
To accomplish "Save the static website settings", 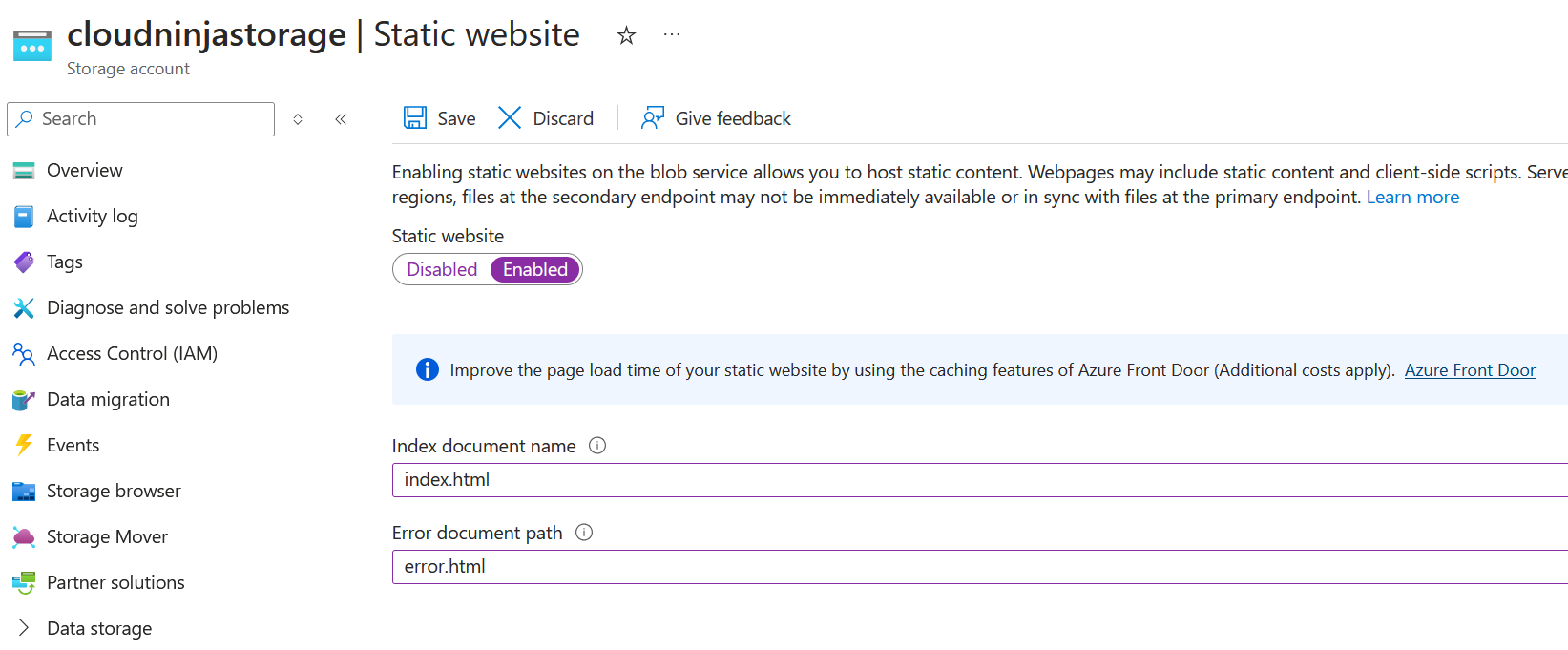I will pos(440,118).
